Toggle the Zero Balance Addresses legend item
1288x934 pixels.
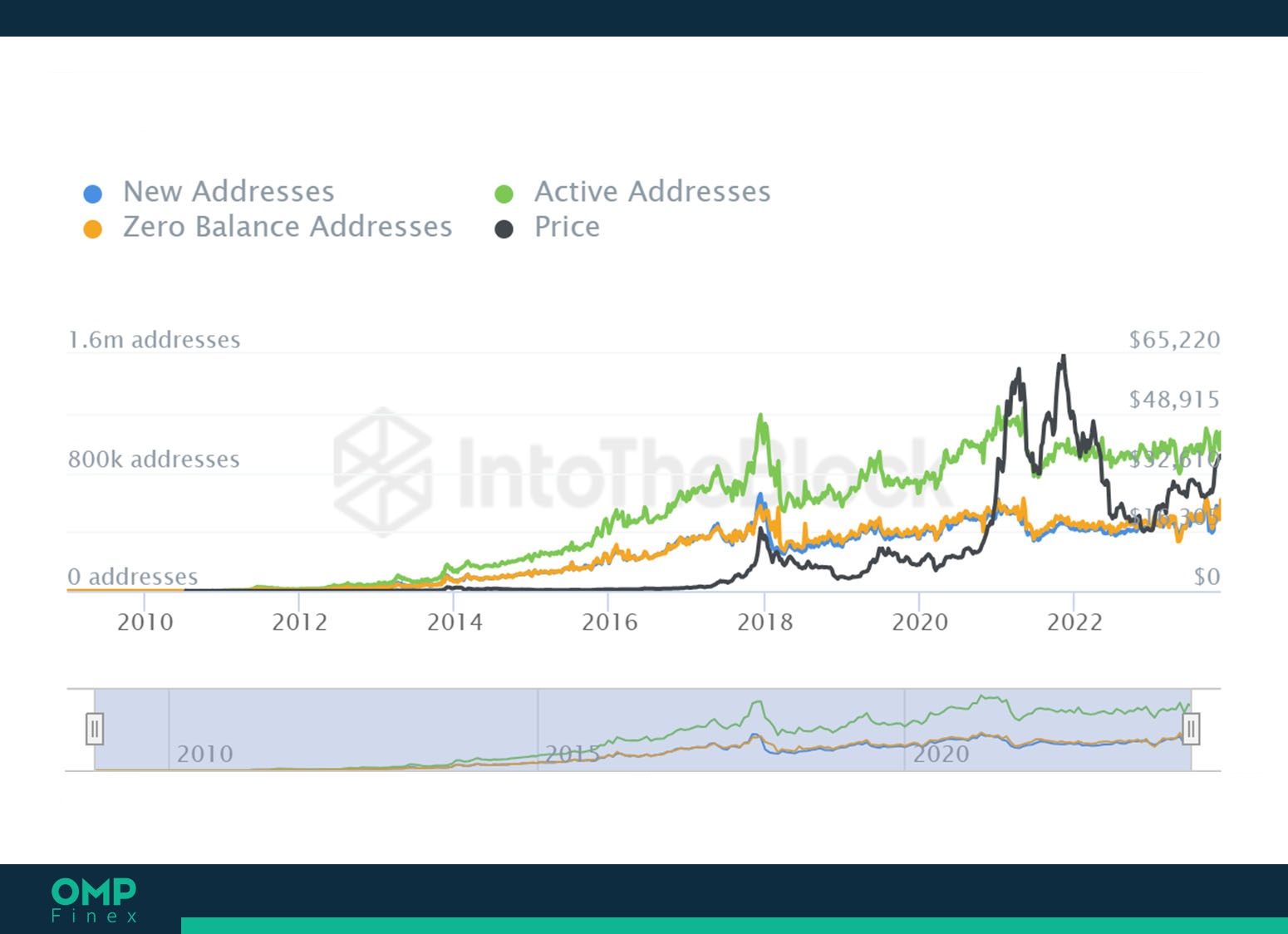tap(268, 227)
